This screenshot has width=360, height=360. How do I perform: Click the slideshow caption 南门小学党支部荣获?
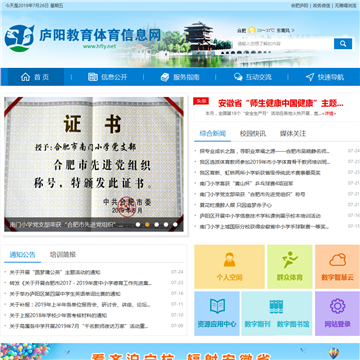65,225
